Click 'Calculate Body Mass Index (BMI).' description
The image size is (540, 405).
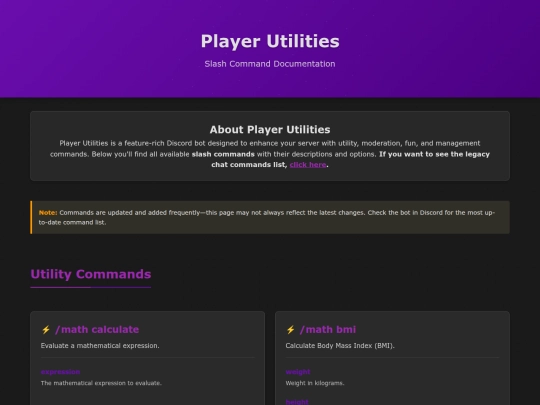tap(340, 345)
